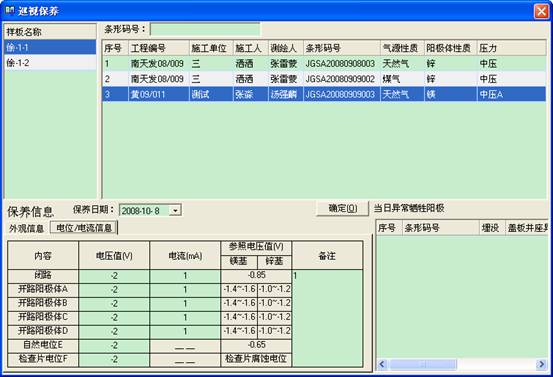553x377 pixels.
Task: Select row with barcode JGSA20080909002
Action: [x=324, y=79]
